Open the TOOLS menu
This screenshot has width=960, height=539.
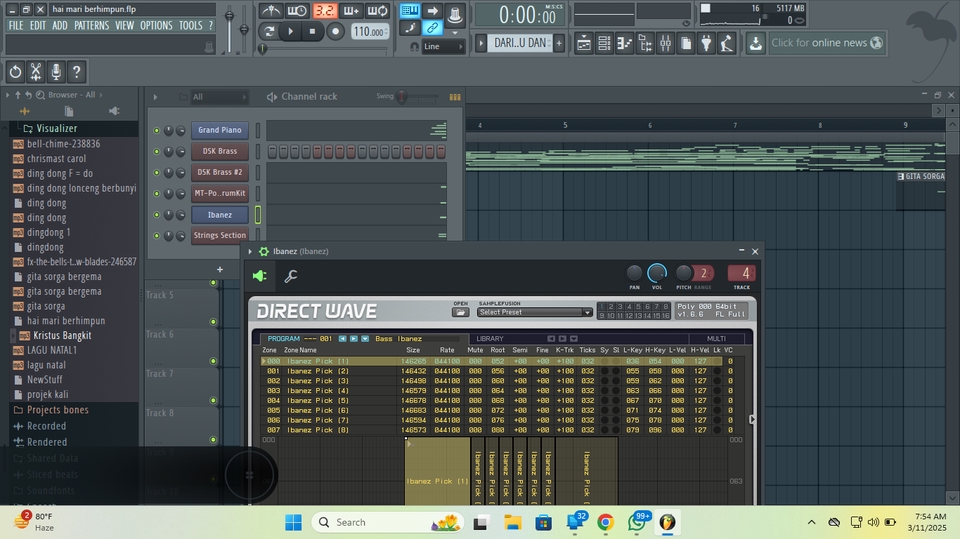coord(190,26)
